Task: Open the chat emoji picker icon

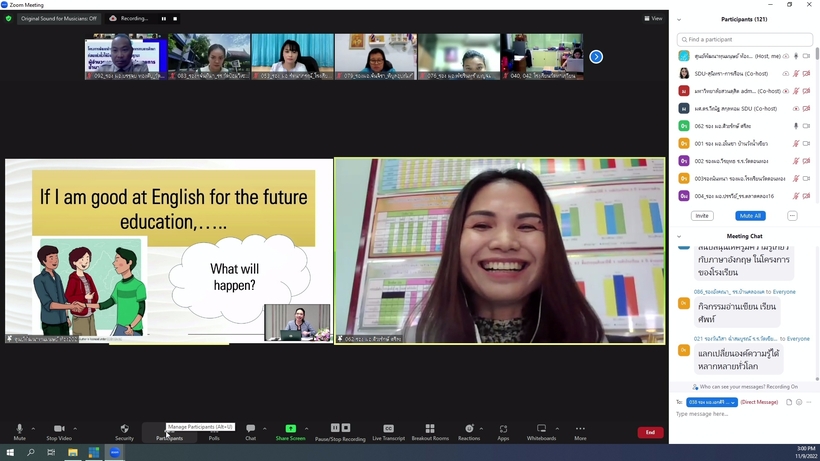Action: (799, 402)
